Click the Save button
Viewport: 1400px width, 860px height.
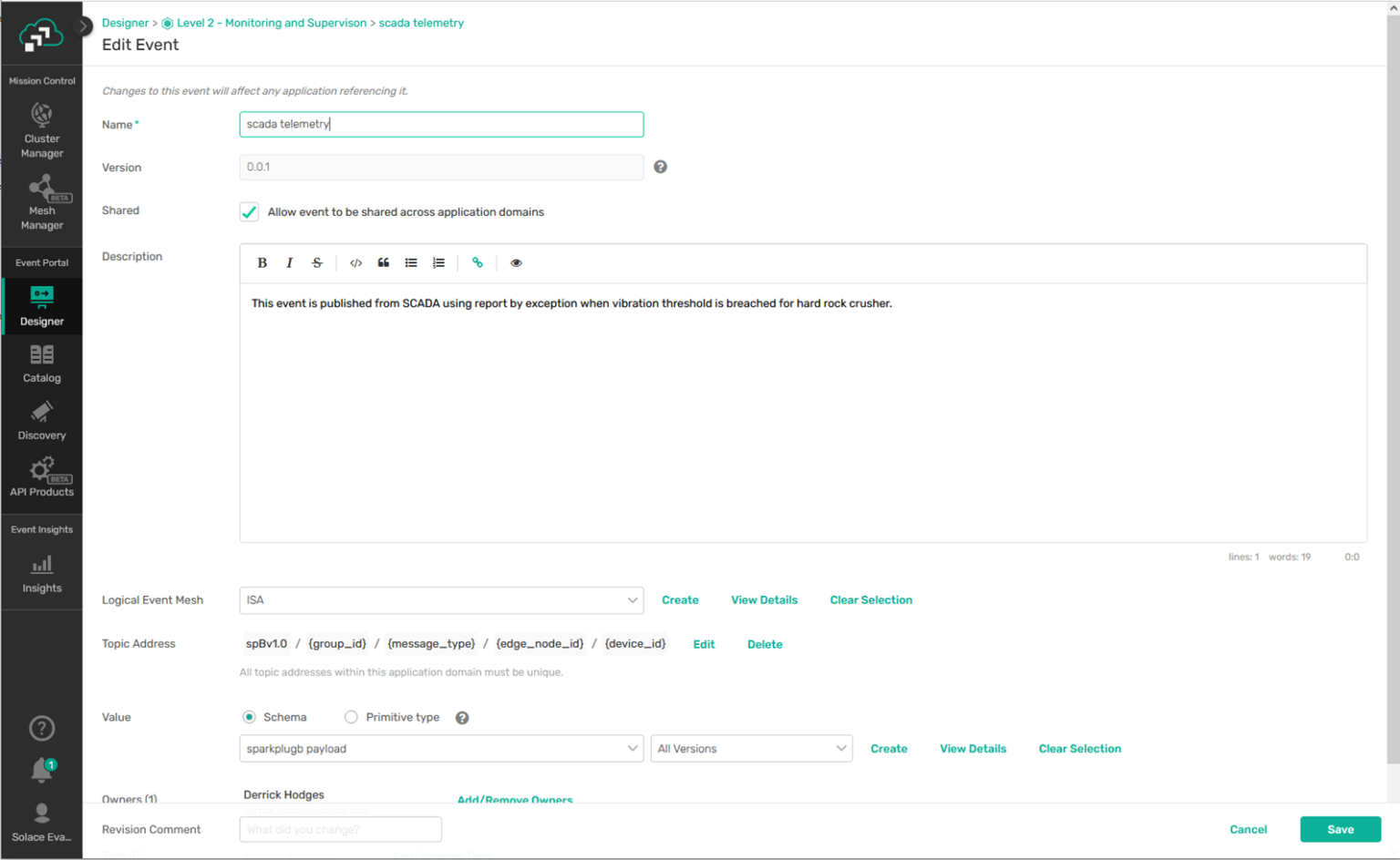point(1340,829)
